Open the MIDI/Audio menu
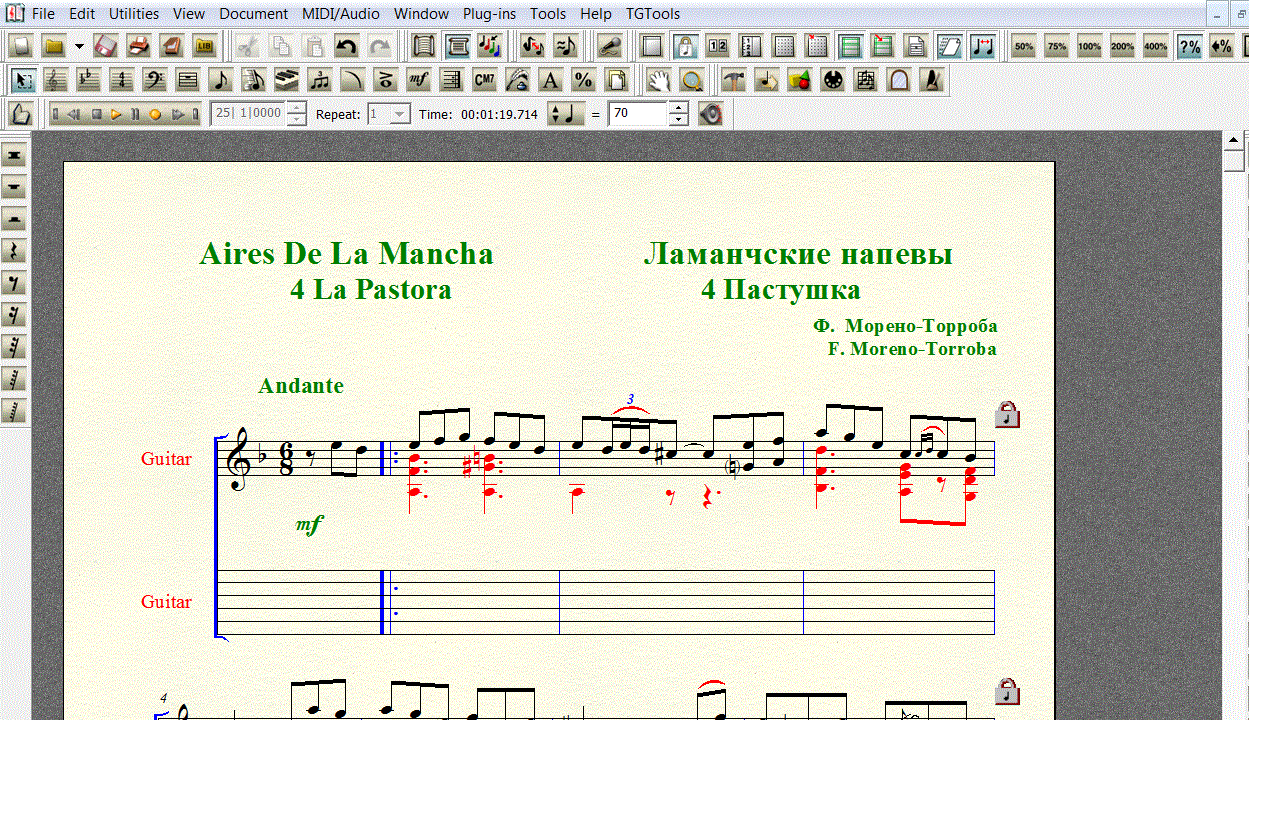The height and width of the screenshot is (813, 1274). [340, 14]
